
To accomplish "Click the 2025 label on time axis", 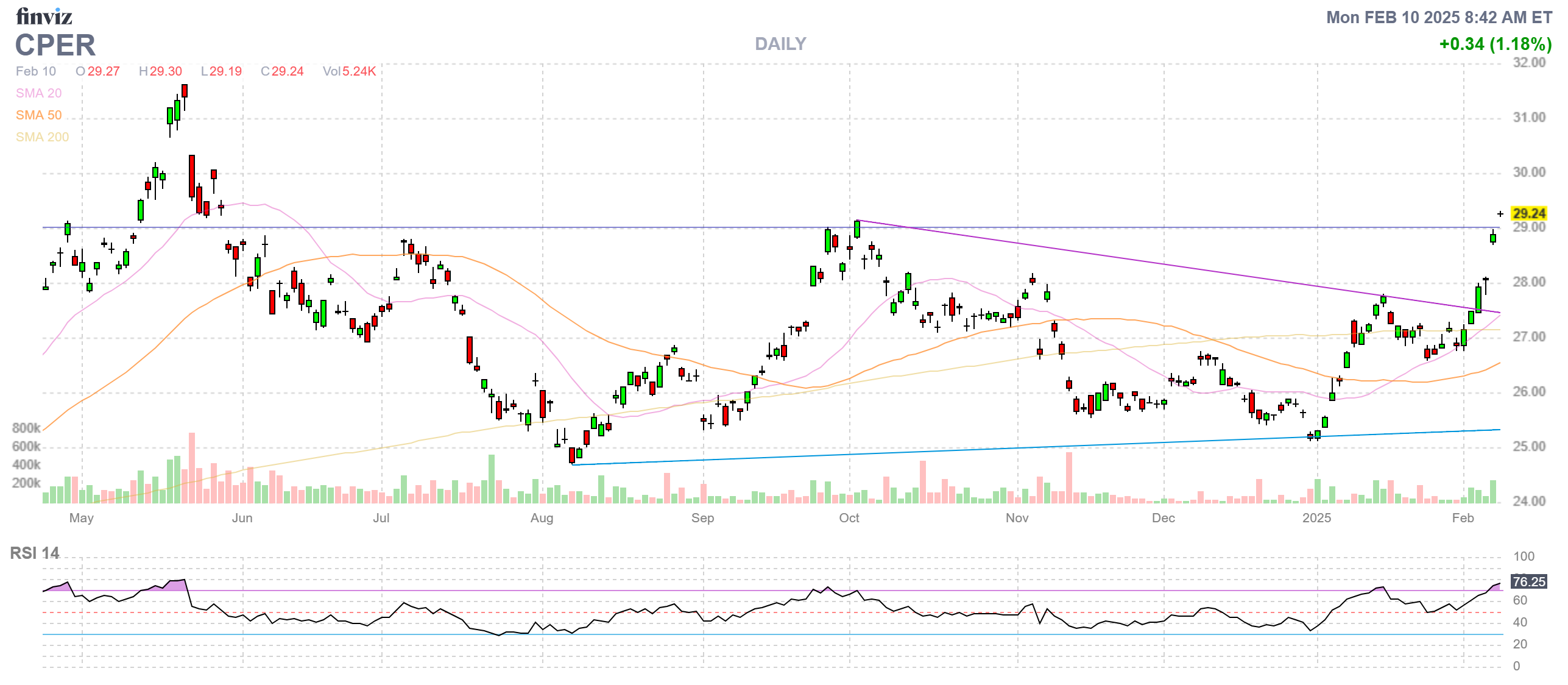I will [1316, 518].
